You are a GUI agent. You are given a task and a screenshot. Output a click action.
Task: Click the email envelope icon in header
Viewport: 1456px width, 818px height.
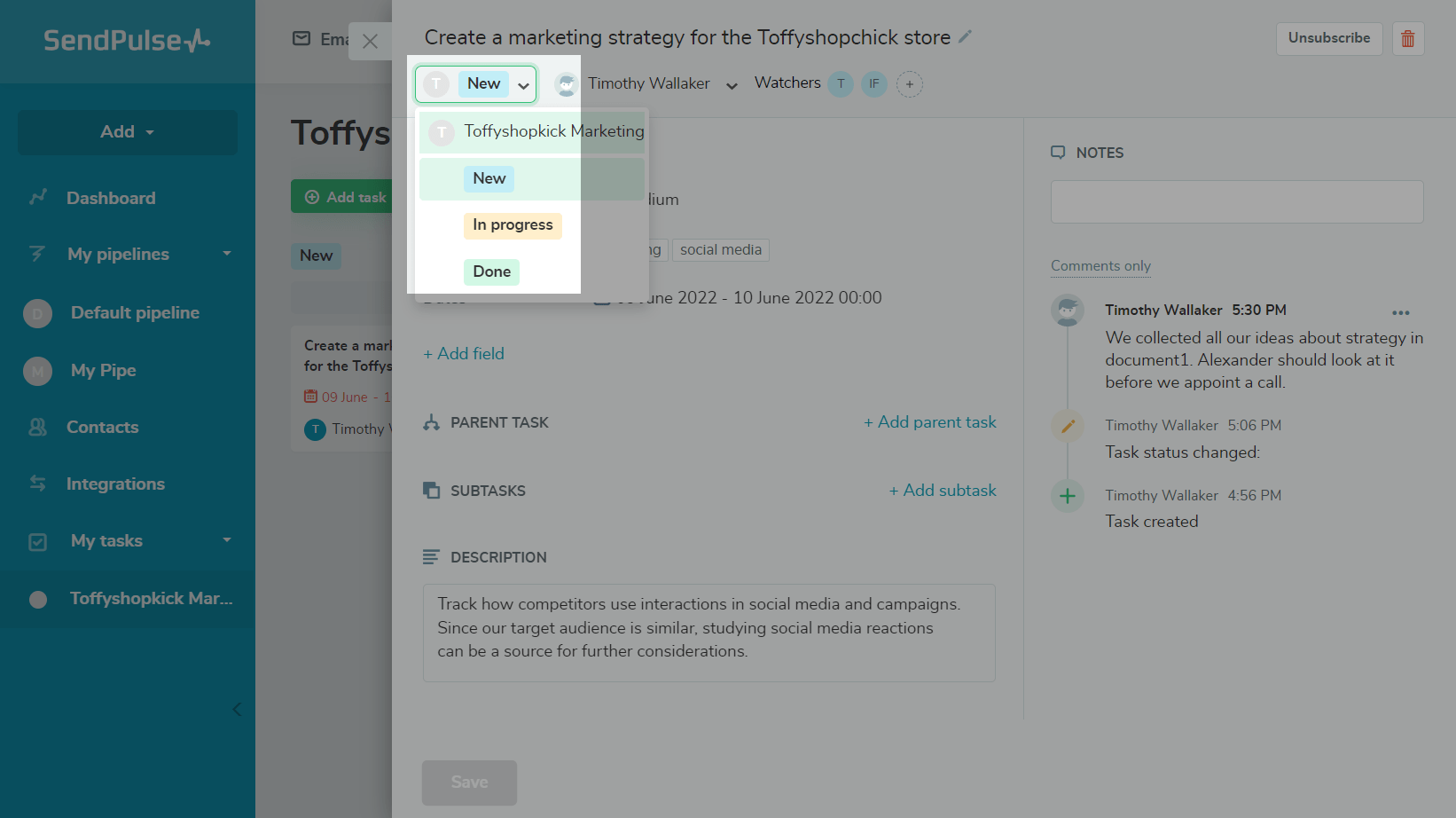click(x=301, y=39)
